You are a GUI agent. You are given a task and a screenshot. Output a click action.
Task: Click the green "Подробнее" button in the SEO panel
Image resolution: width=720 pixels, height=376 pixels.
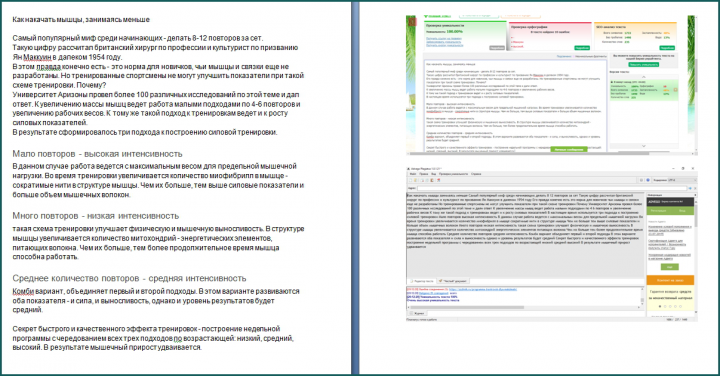coord(667,48)
